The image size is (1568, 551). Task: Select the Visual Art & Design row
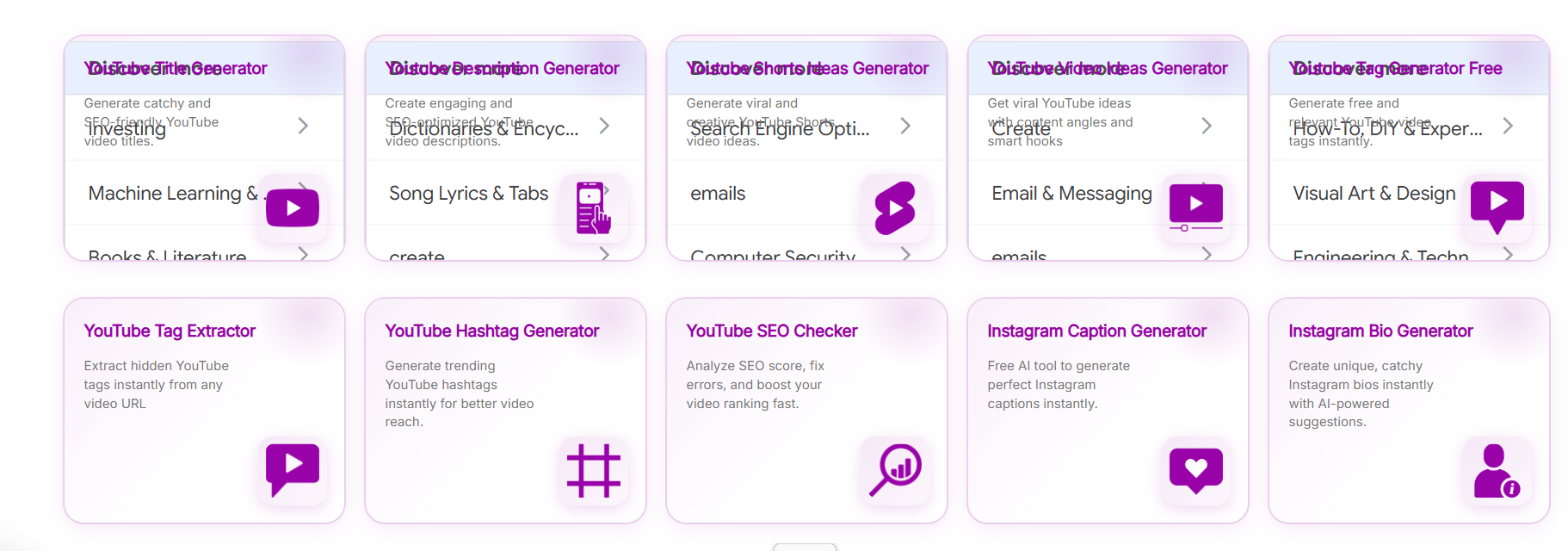[1409, 193]
